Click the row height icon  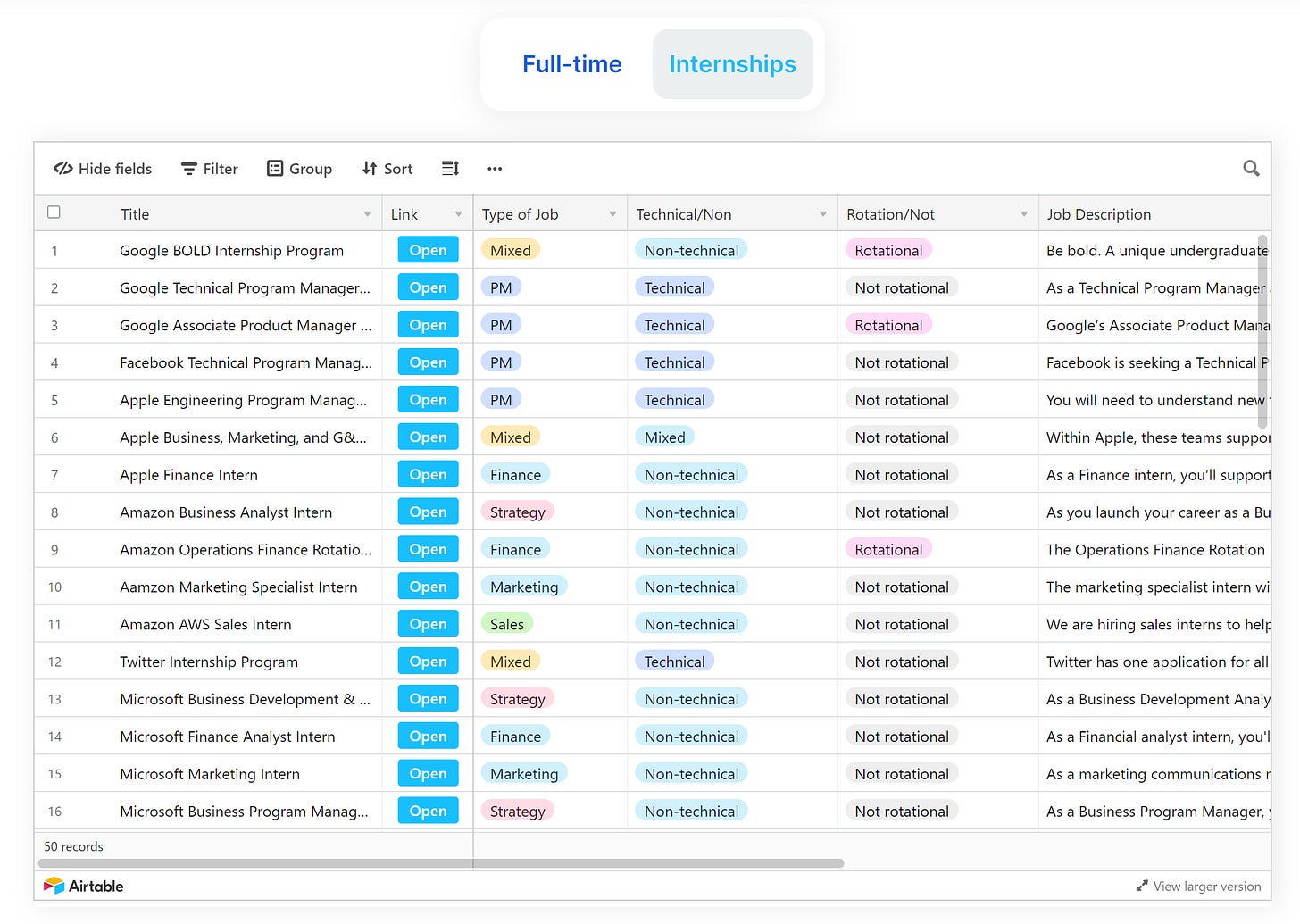click(450, 169)
